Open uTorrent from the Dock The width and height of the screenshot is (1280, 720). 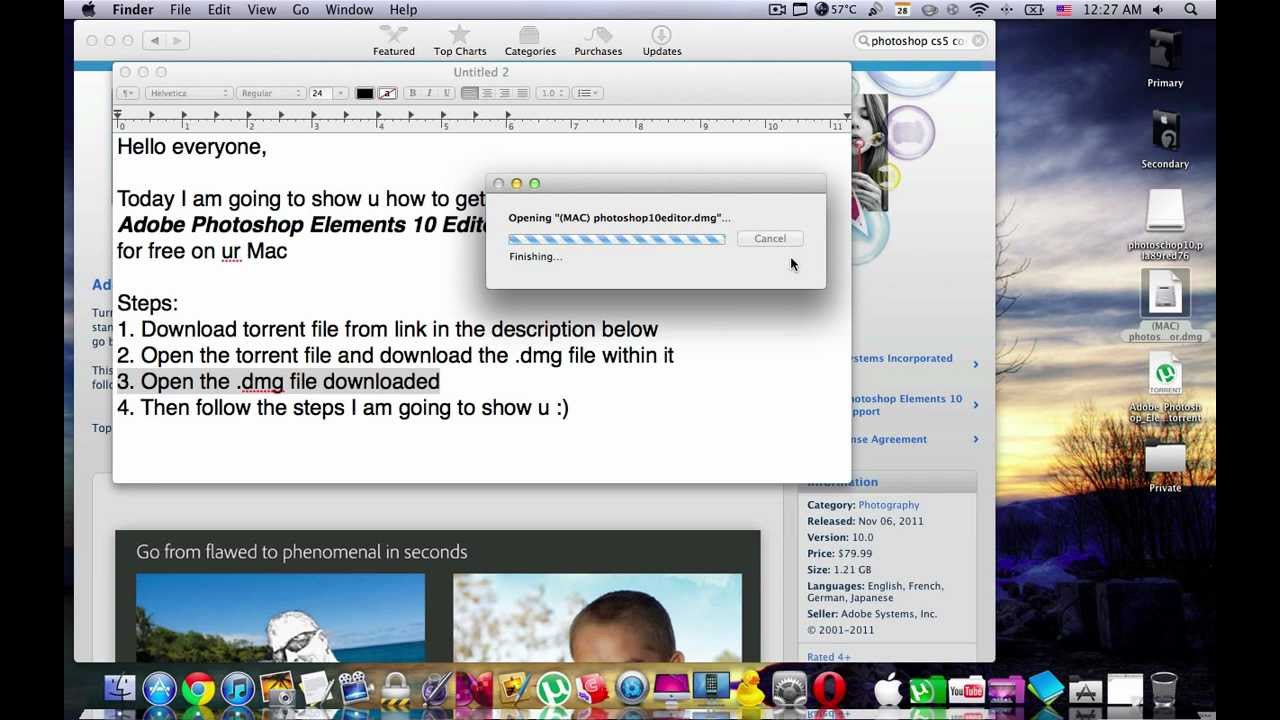[x=552, y=689]
